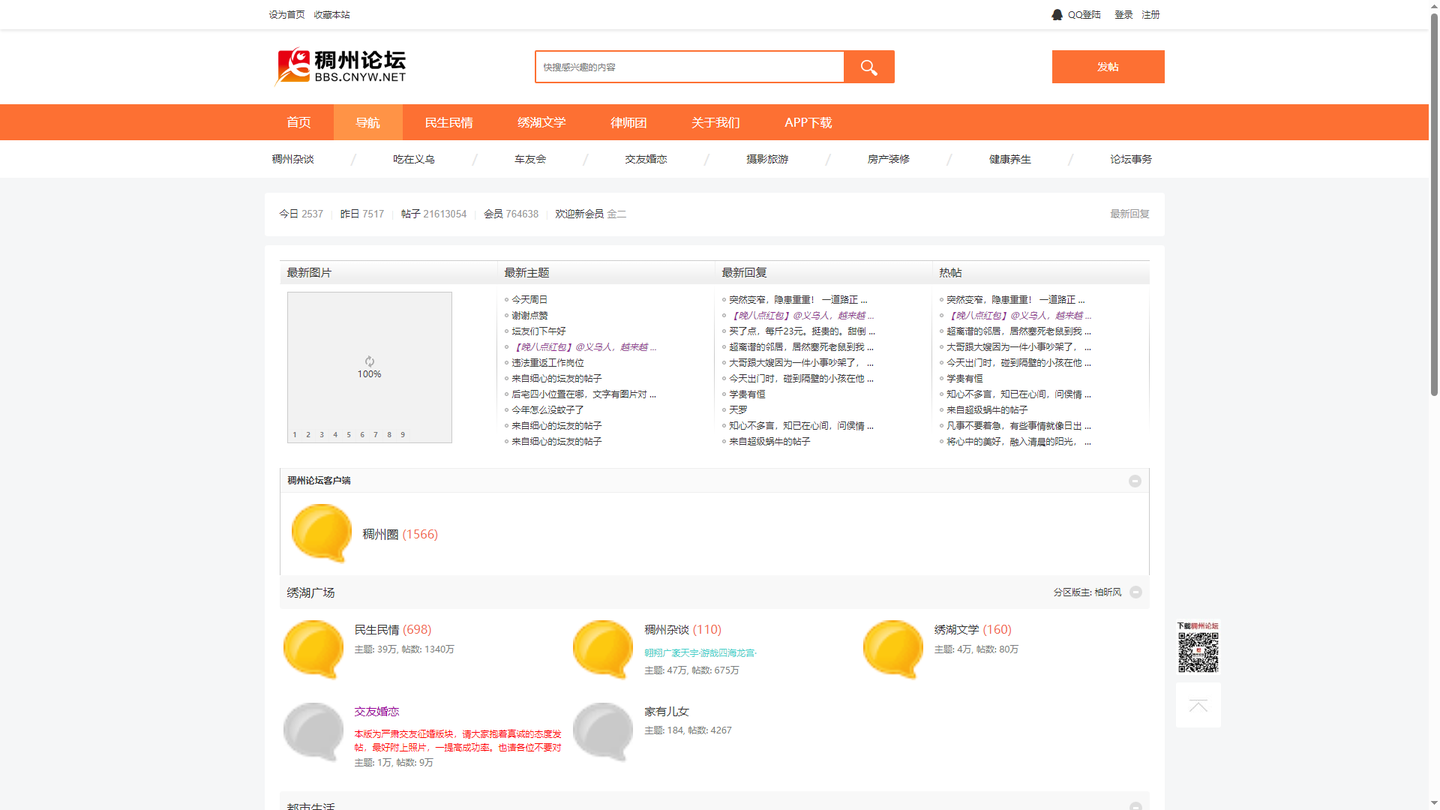Collapse the 稠州论坛客户端 section
The image size is (1440, 810).
[1135, 481]
